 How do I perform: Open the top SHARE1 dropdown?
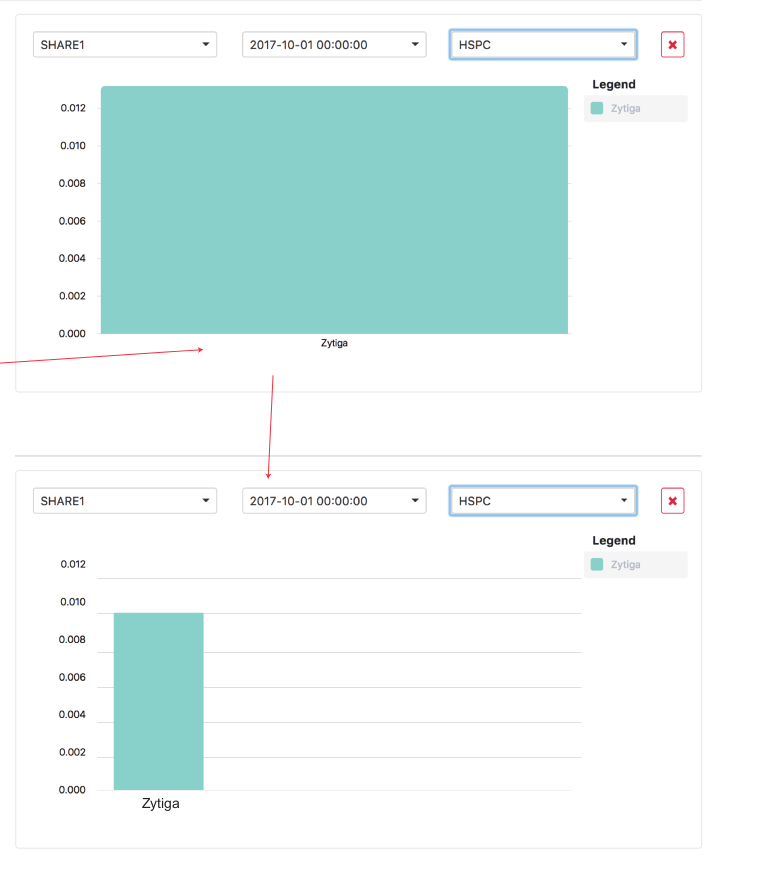[x=124, y=44]
